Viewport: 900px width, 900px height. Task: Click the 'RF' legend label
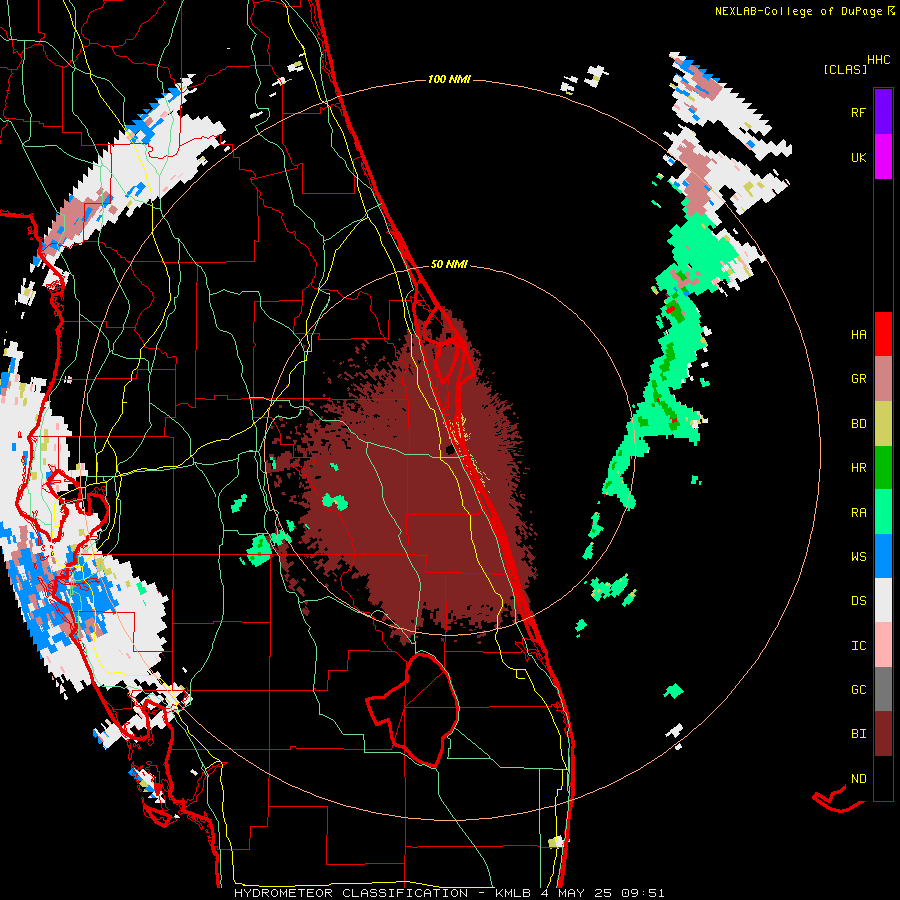tap(858, 112)
